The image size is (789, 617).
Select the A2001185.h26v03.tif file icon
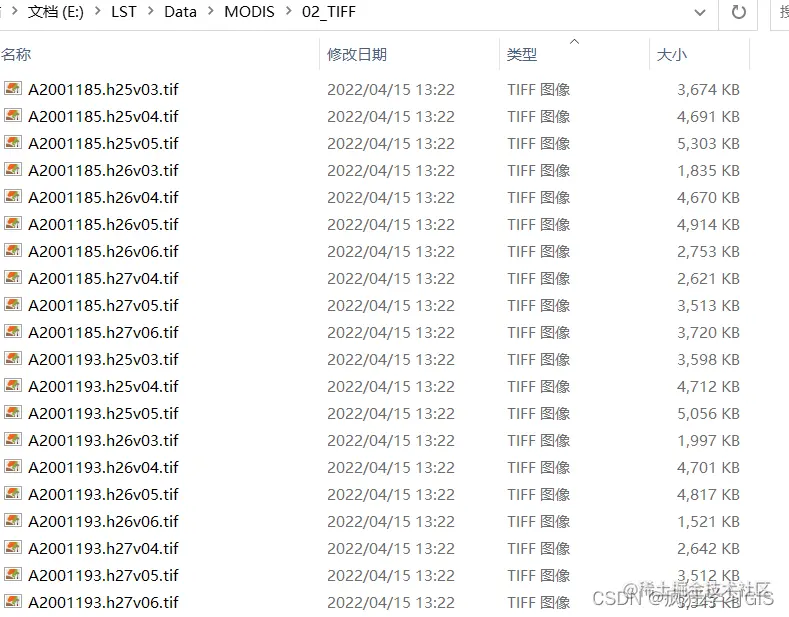13,170
